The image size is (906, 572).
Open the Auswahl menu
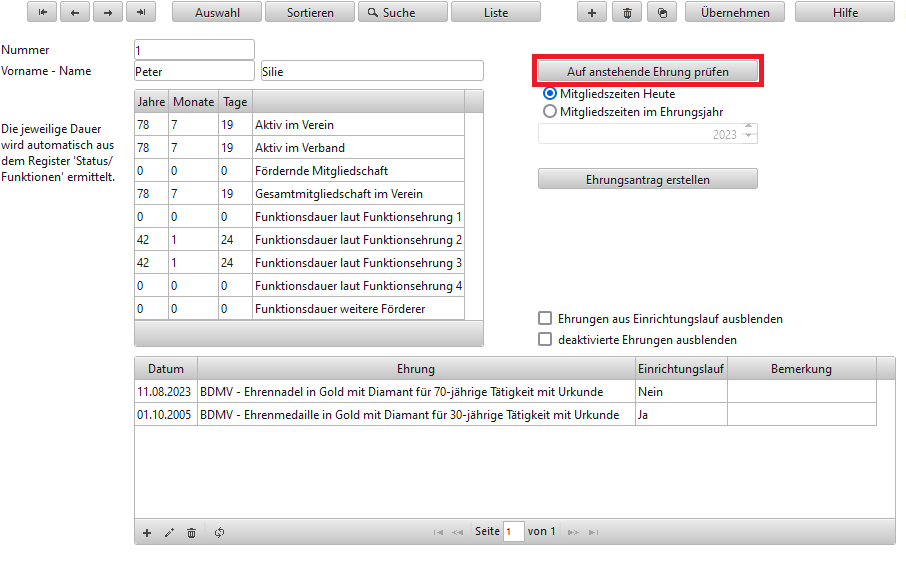[217, 13]
